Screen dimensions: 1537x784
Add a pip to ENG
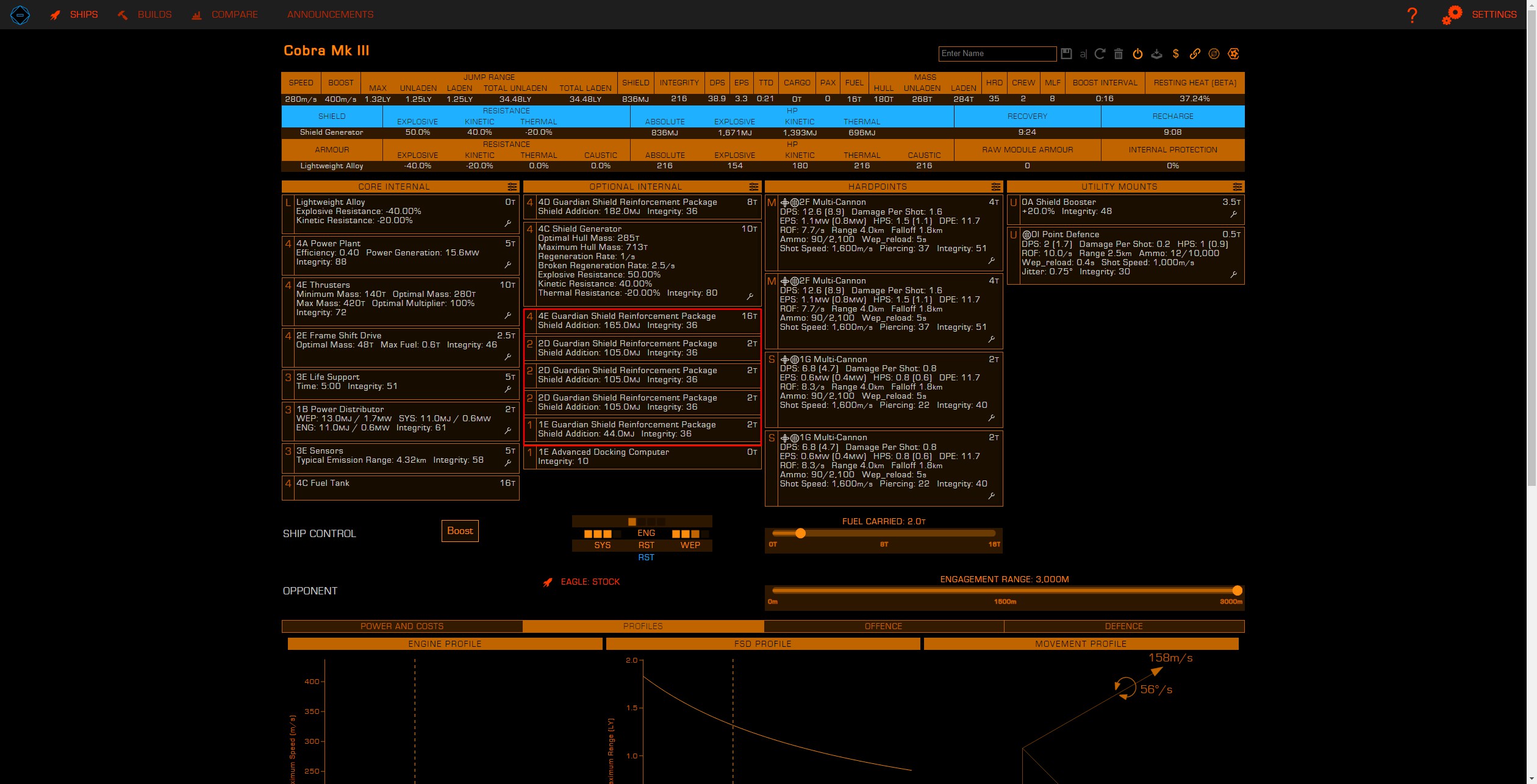(x=646, y=533)
